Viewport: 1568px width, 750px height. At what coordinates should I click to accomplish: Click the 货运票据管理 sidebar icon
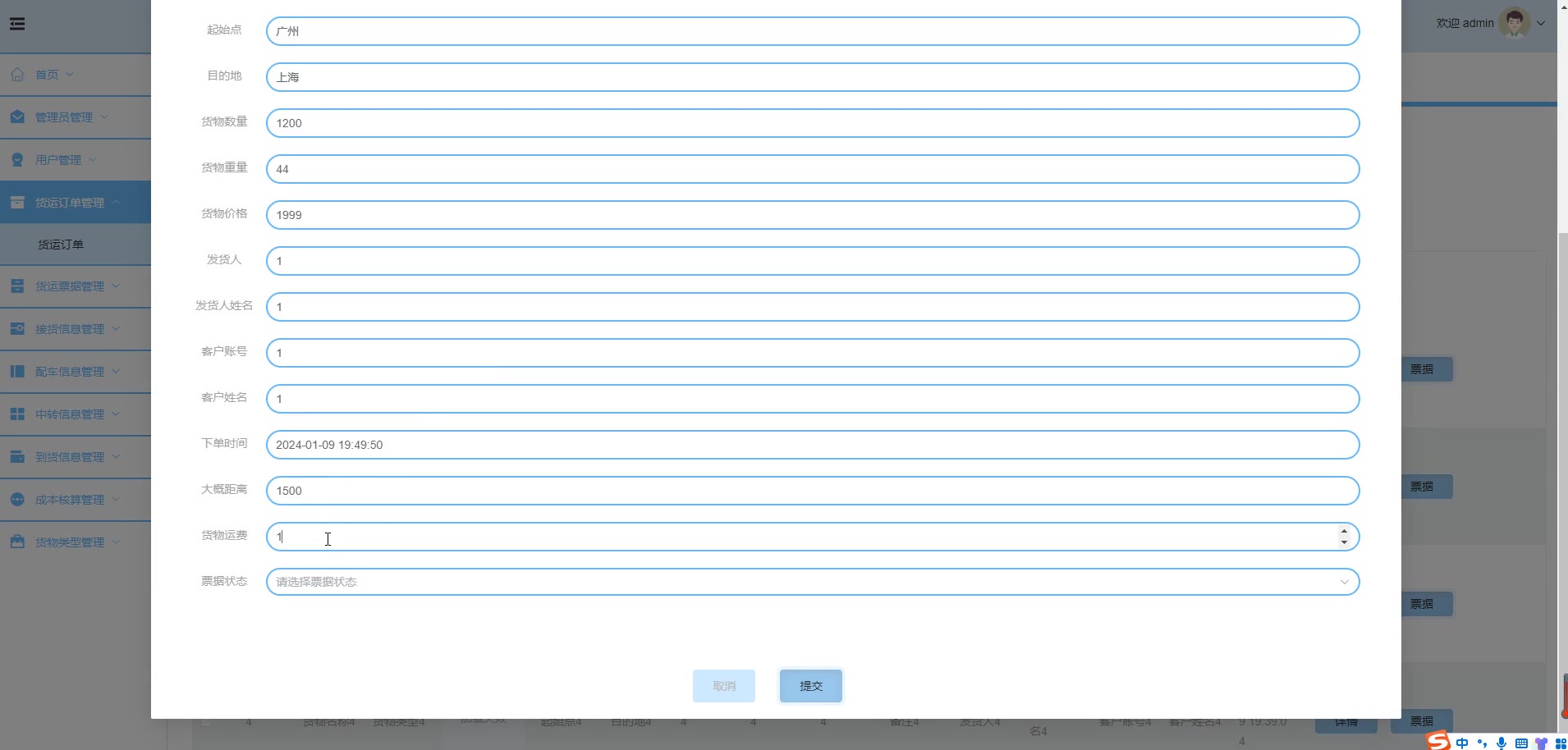click(17, 286)
